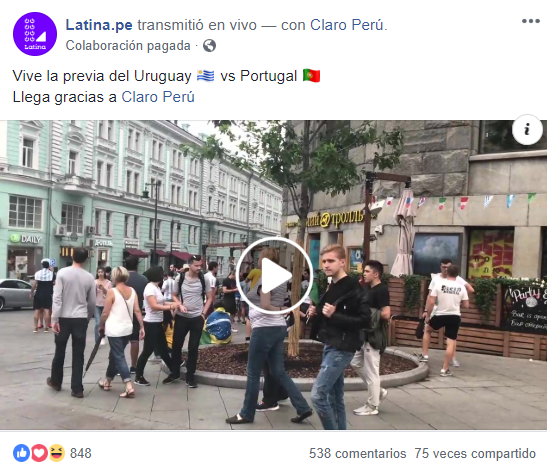The height and width of the screenshot is (466, 547).
Task: Click the laughing Haha reaction icon
Action: (57, 453)
